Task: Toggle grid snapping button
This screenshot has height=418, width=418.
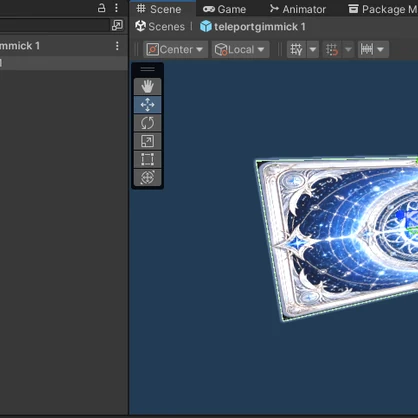Action: point(296,50)
